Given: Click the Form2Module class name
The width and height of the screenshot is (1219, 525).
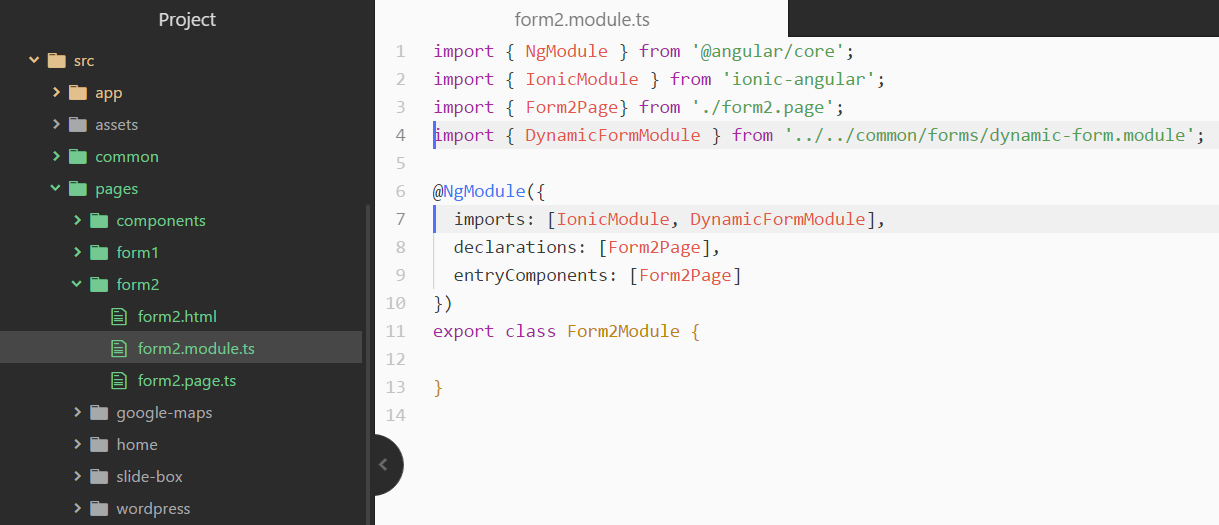Looking at the screenshot, I should click(x=623, y=331).
